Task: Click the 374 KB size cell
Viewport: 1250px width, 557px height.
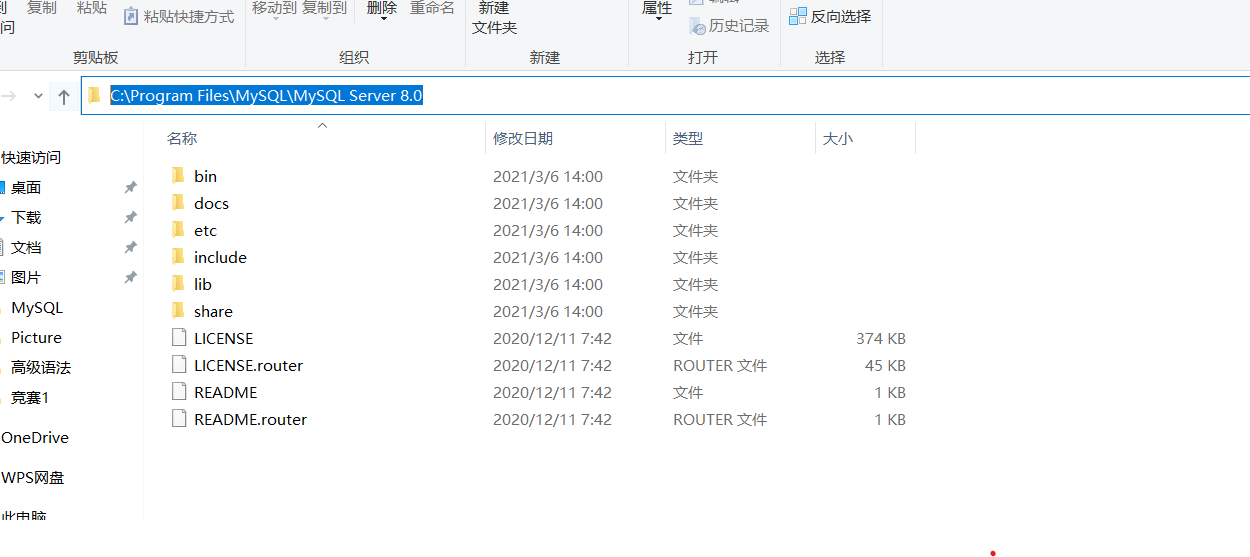Action: 881,339
